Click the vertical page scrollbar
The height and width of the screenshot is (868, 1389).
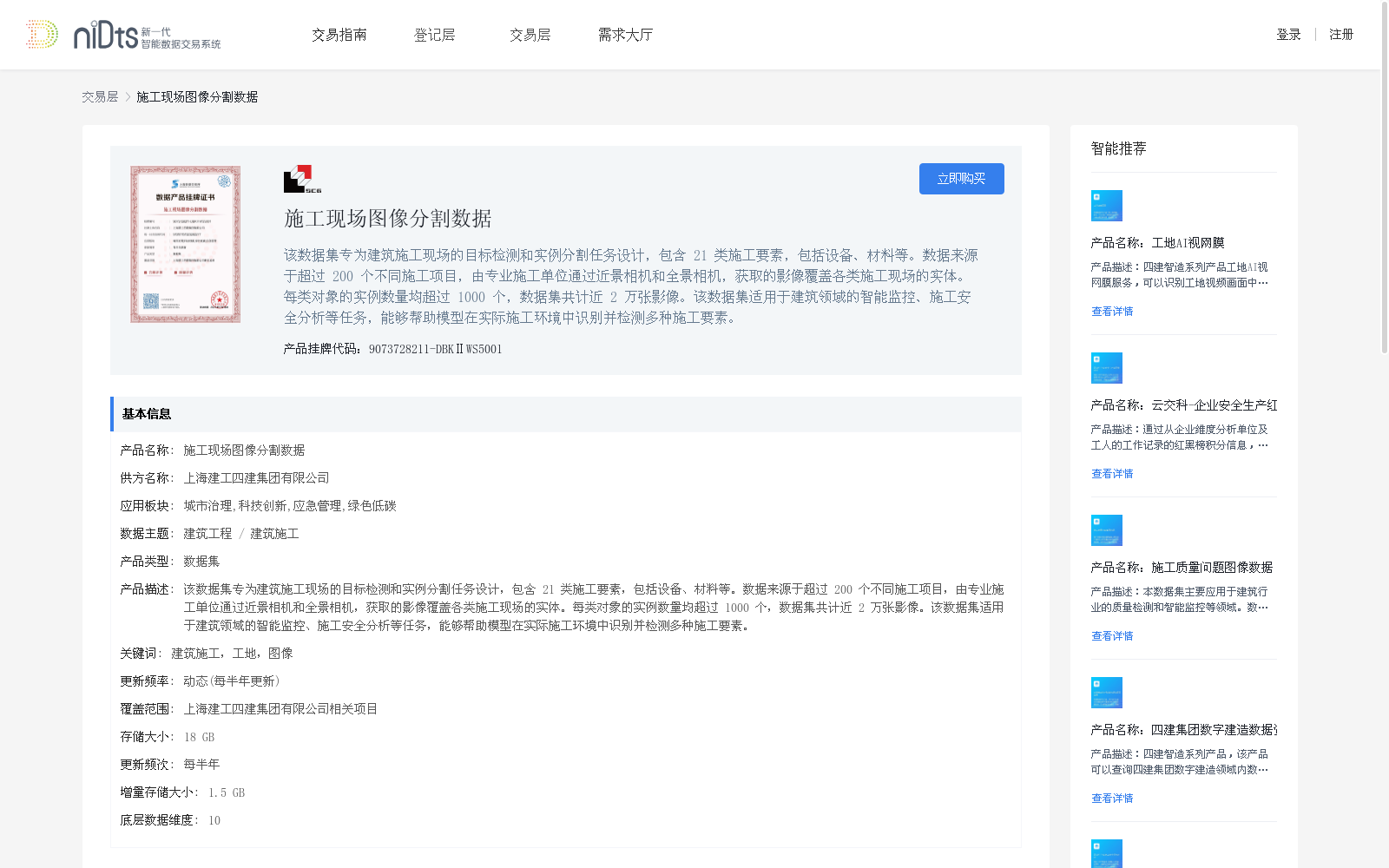point(1385,177)
